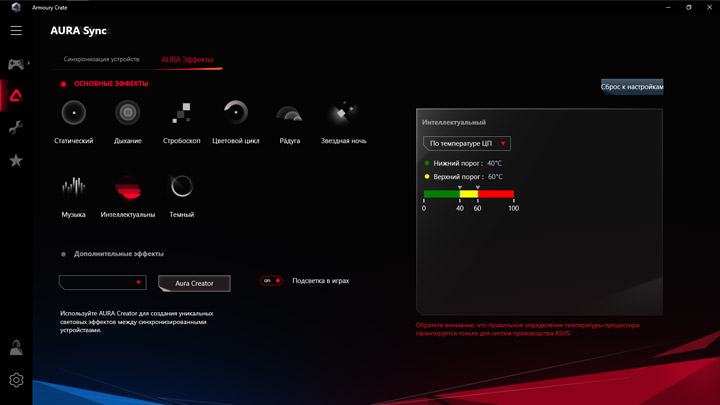The width and height of the screenshot is (720, 405).
Task: Expand the arrow next to gamepad icon
Action: click(28, 63)
